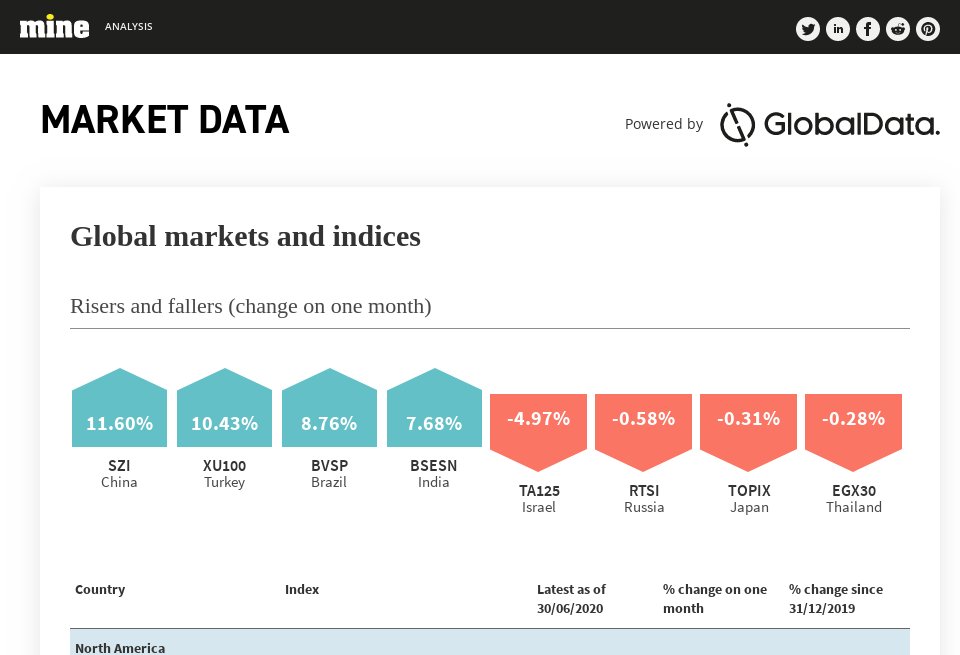Share the article on LinkedIn
Image resolution: width=960 pixels, height=655 pixels.
coord(838,29)
